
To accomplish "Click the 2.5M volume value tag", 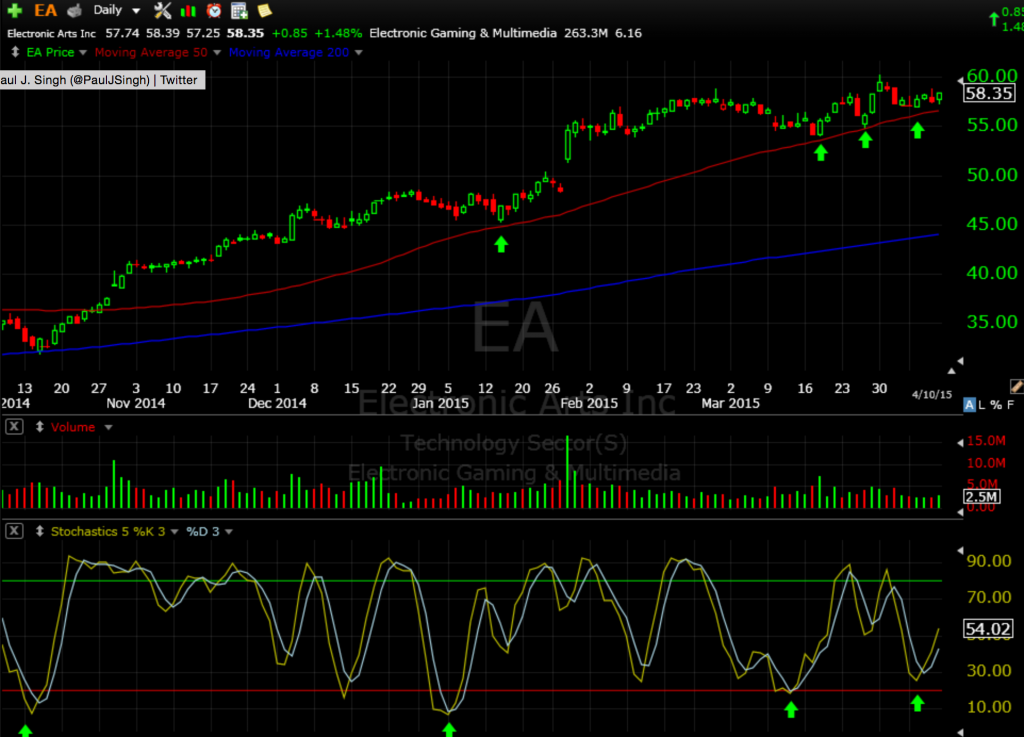I will 982,497.
